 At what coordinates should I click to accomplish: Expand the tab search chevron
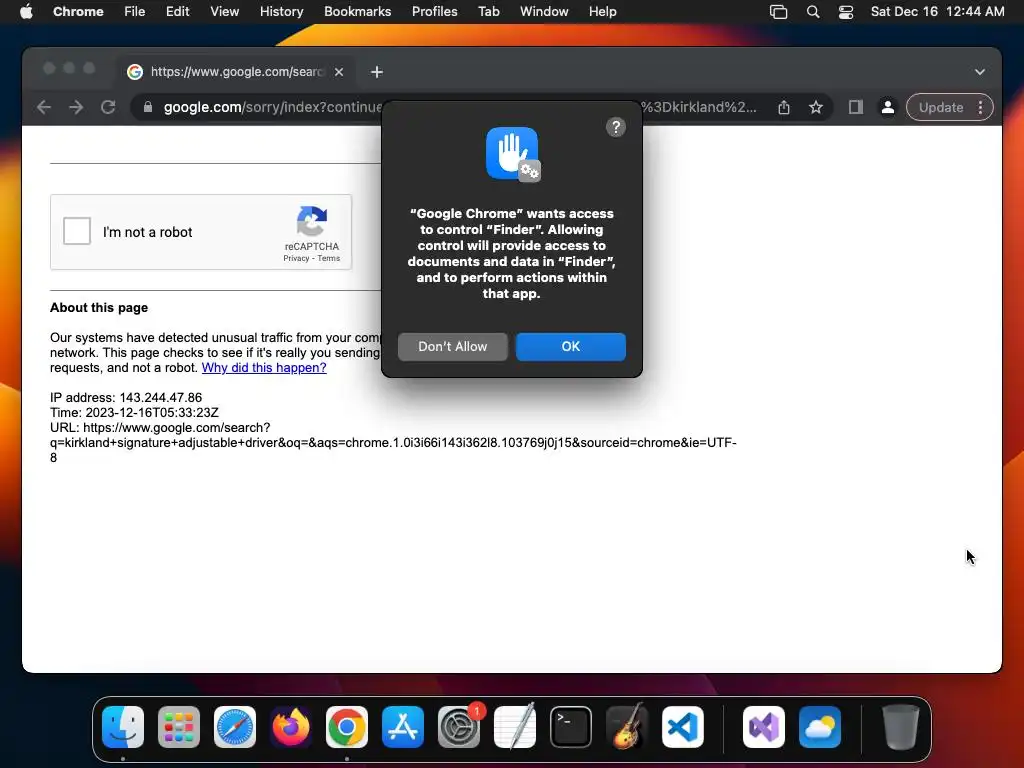click(x=980, y=72)
